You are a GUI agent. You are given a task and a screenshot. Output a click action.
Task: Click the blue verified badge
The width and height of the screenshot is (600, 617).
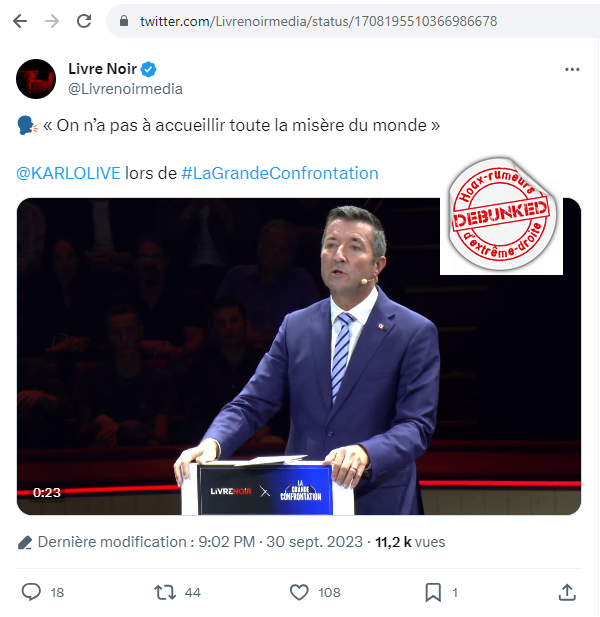149,70
